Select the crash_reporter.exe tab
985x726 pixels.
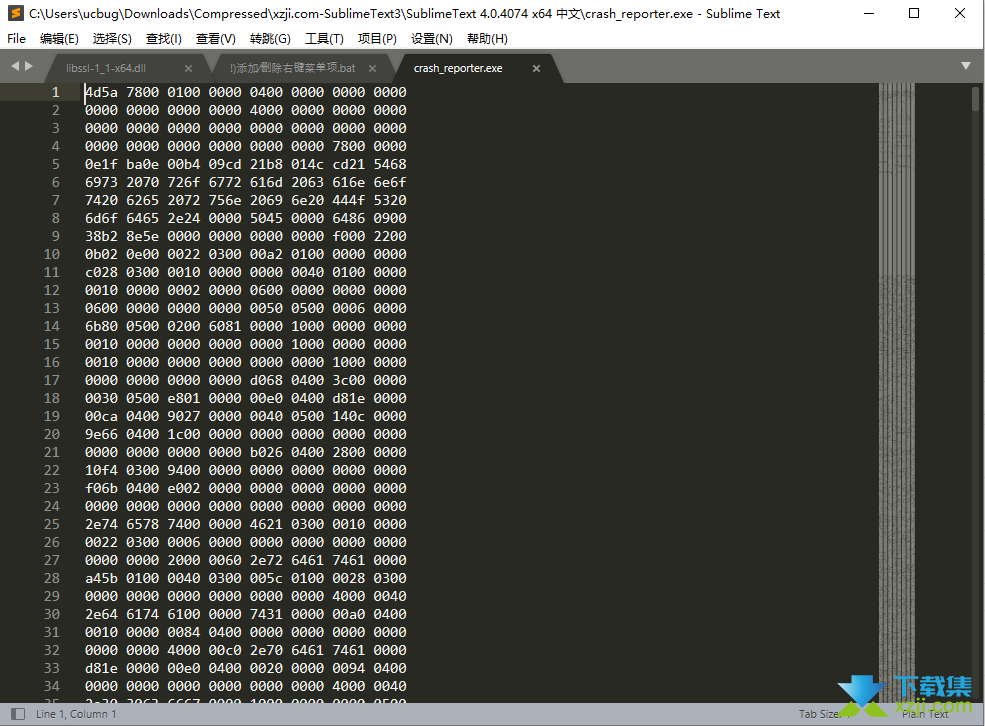click(458, 68)
